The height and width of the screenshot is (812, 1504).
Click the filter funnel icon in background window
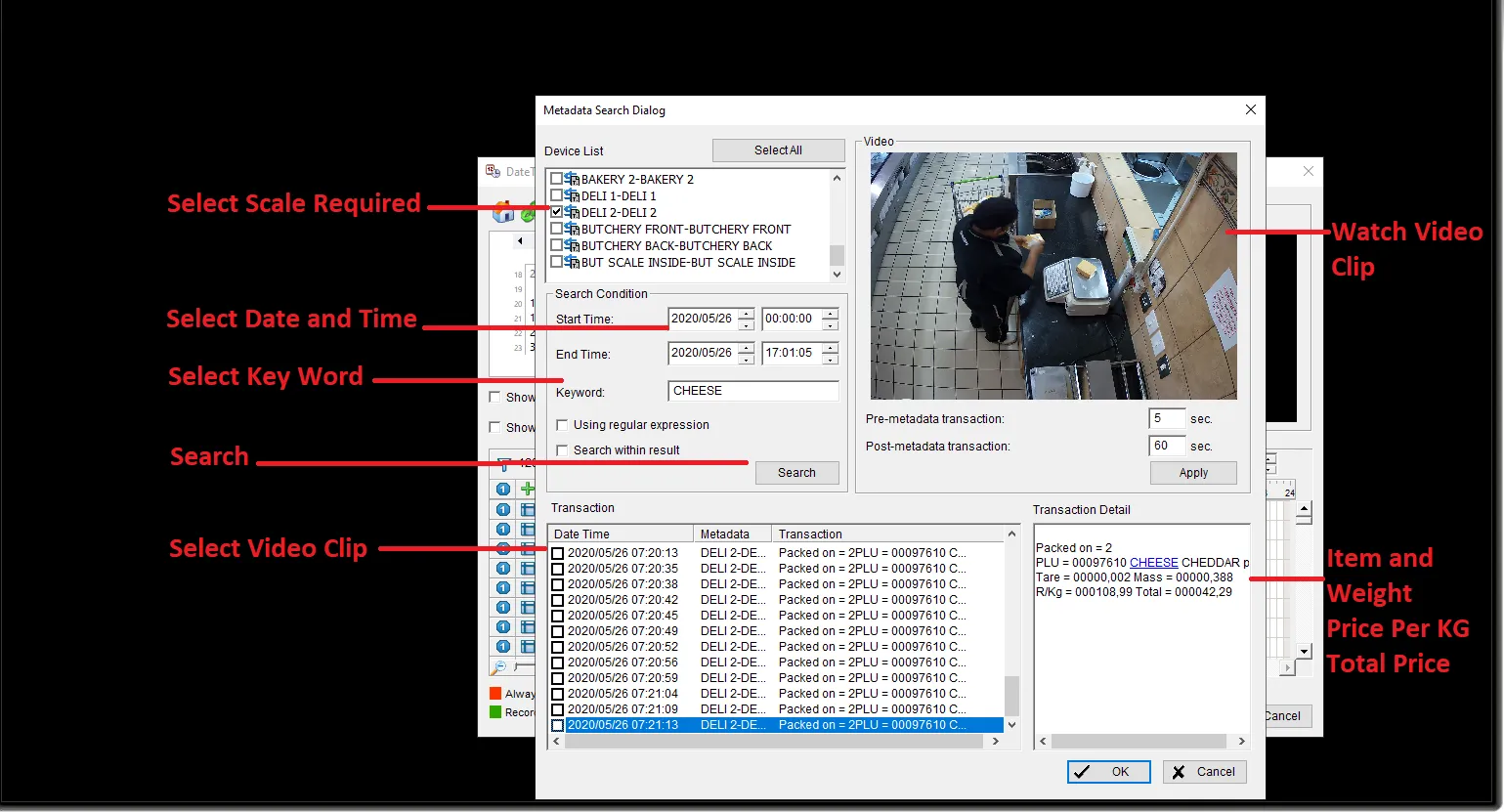coord(504,463)
